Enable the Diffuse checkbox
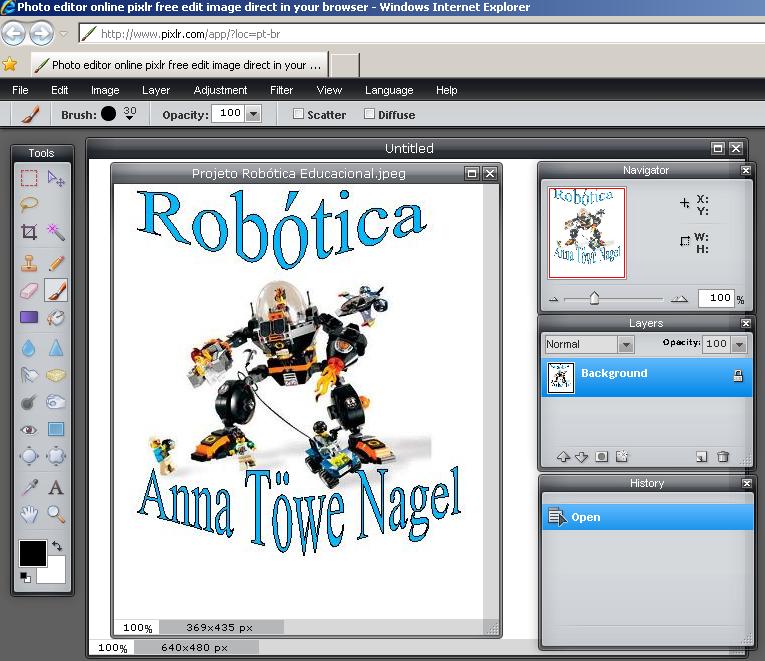The width and height of the screenshot is (765, 661). [x=369, y=114]
